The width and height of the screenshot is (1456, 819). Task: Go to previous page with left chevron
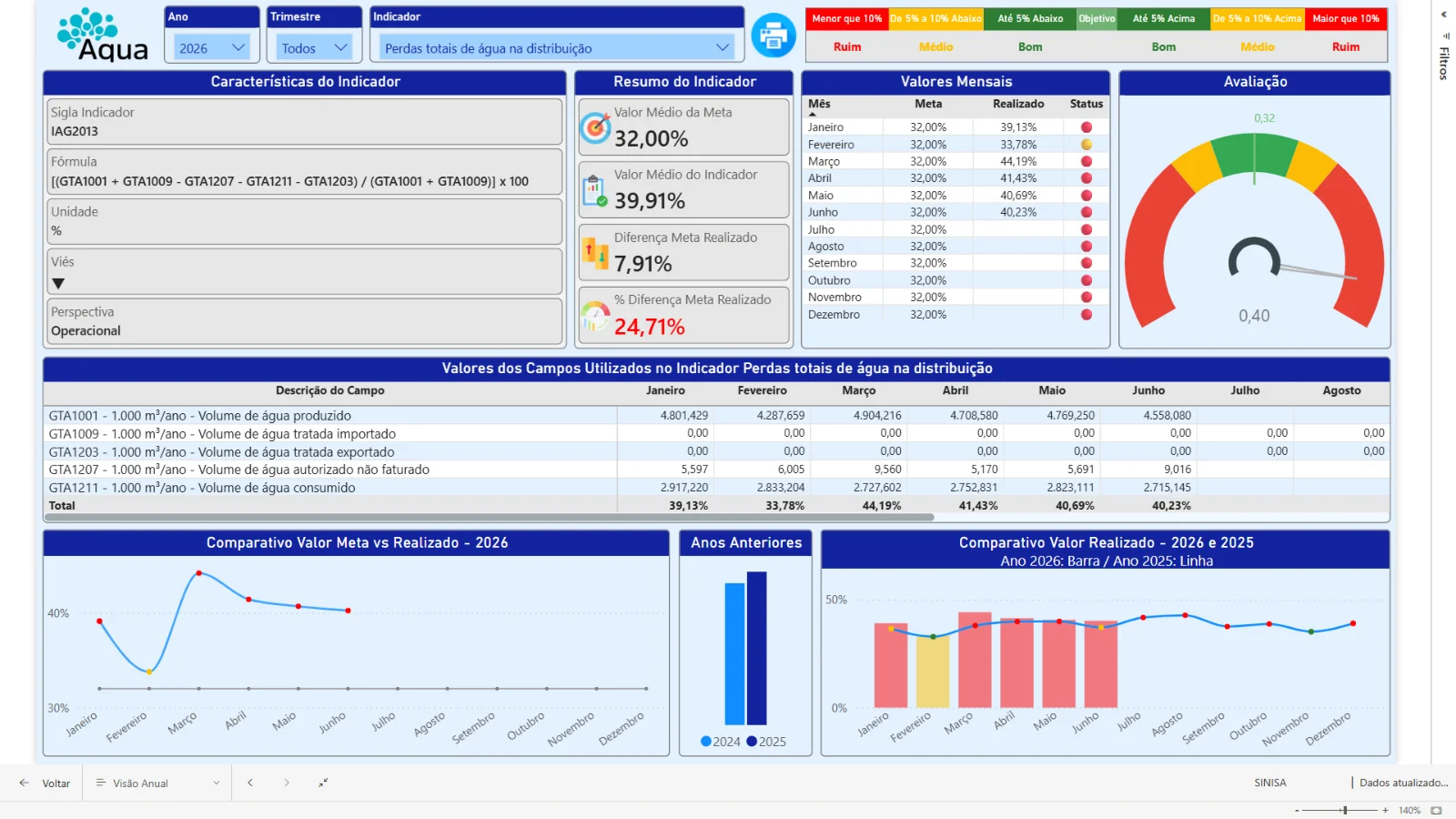[250, 783]
